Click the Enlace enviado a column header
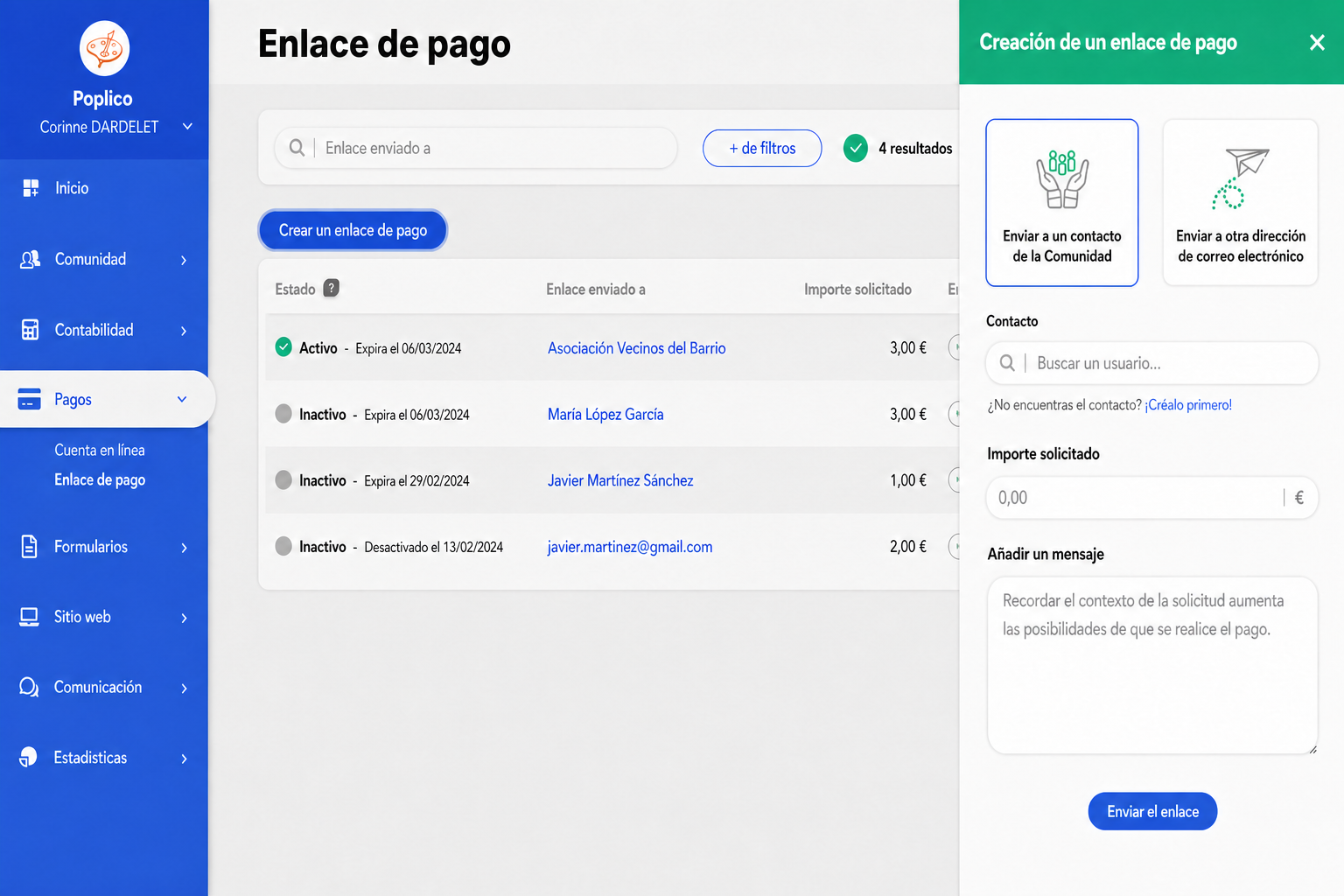 click(596, 290)
